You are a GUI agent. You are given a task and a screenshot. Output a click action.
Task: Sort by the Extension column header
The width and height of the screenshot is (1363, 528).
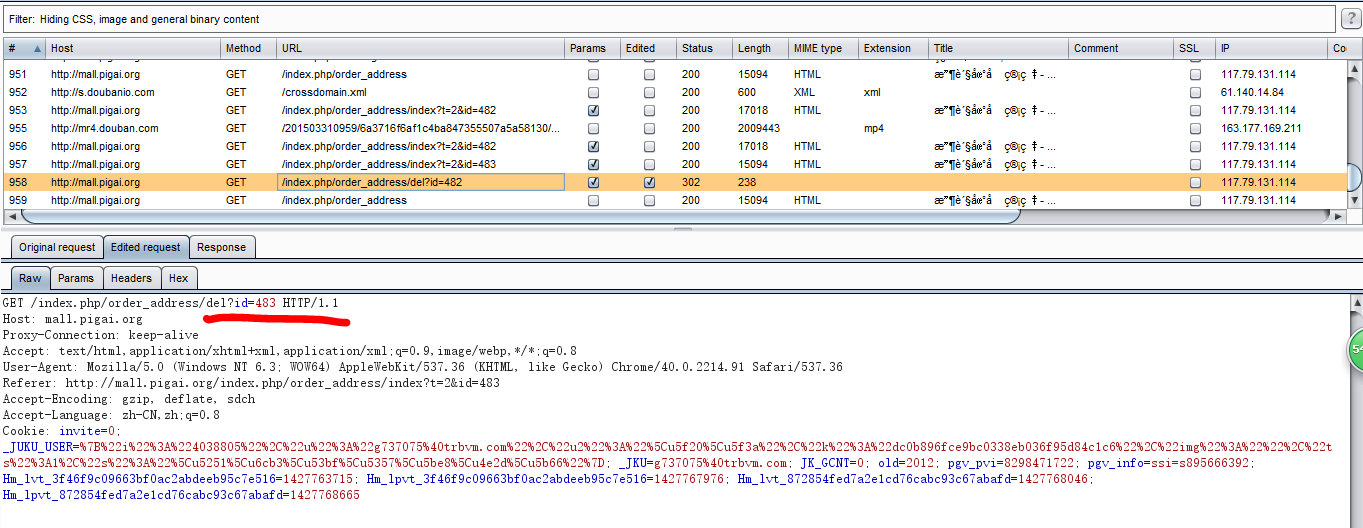coord(894,48)
